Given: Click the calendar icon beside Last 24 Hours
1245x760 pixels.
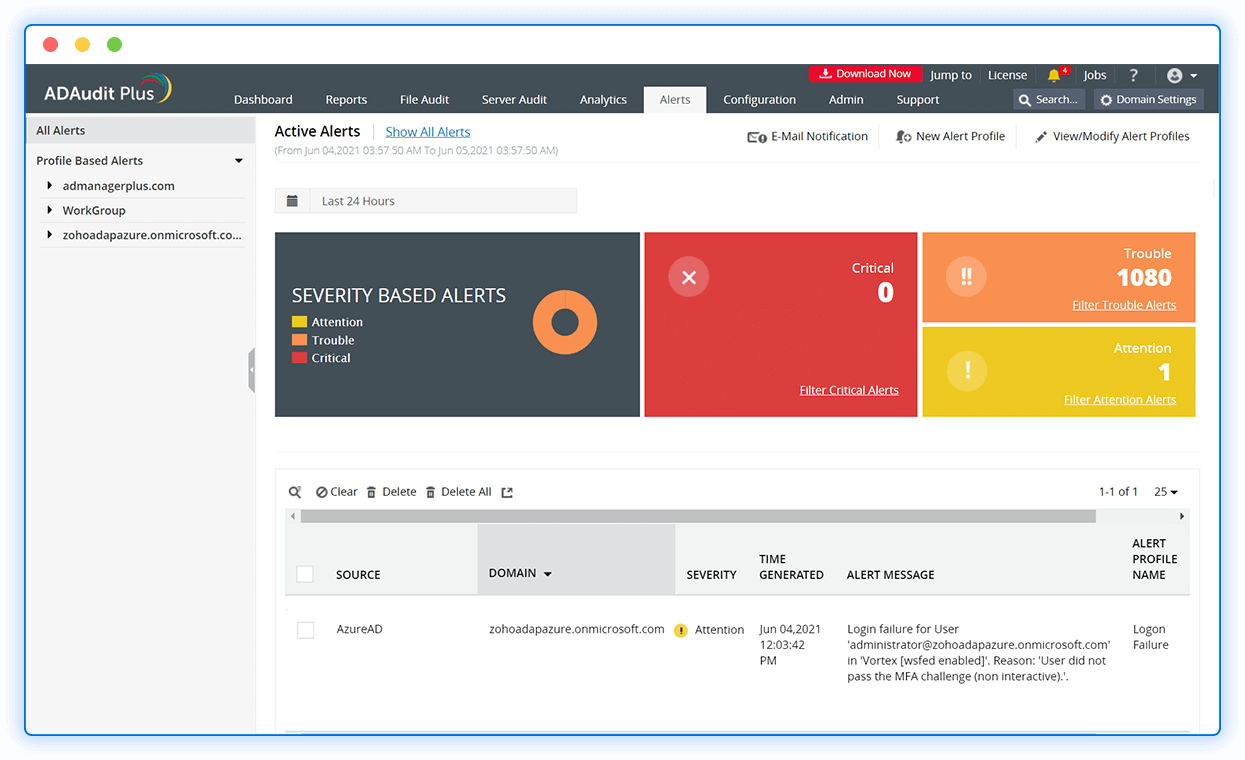Looking at the screenshot, I should coord(292,201).
